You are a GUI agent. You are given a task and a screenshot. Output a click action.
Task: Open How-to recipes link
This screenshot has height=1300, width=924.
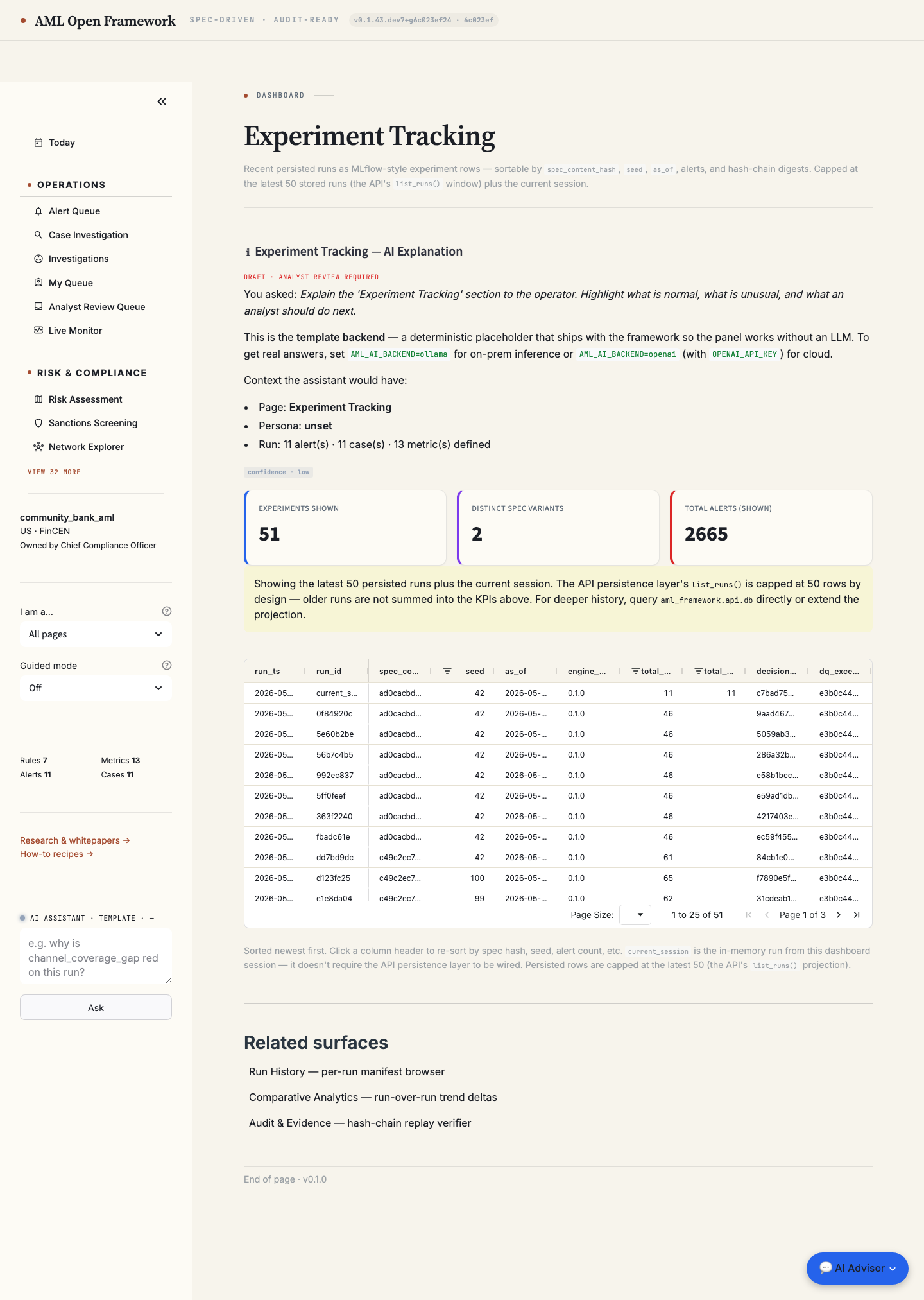point(56,854)
